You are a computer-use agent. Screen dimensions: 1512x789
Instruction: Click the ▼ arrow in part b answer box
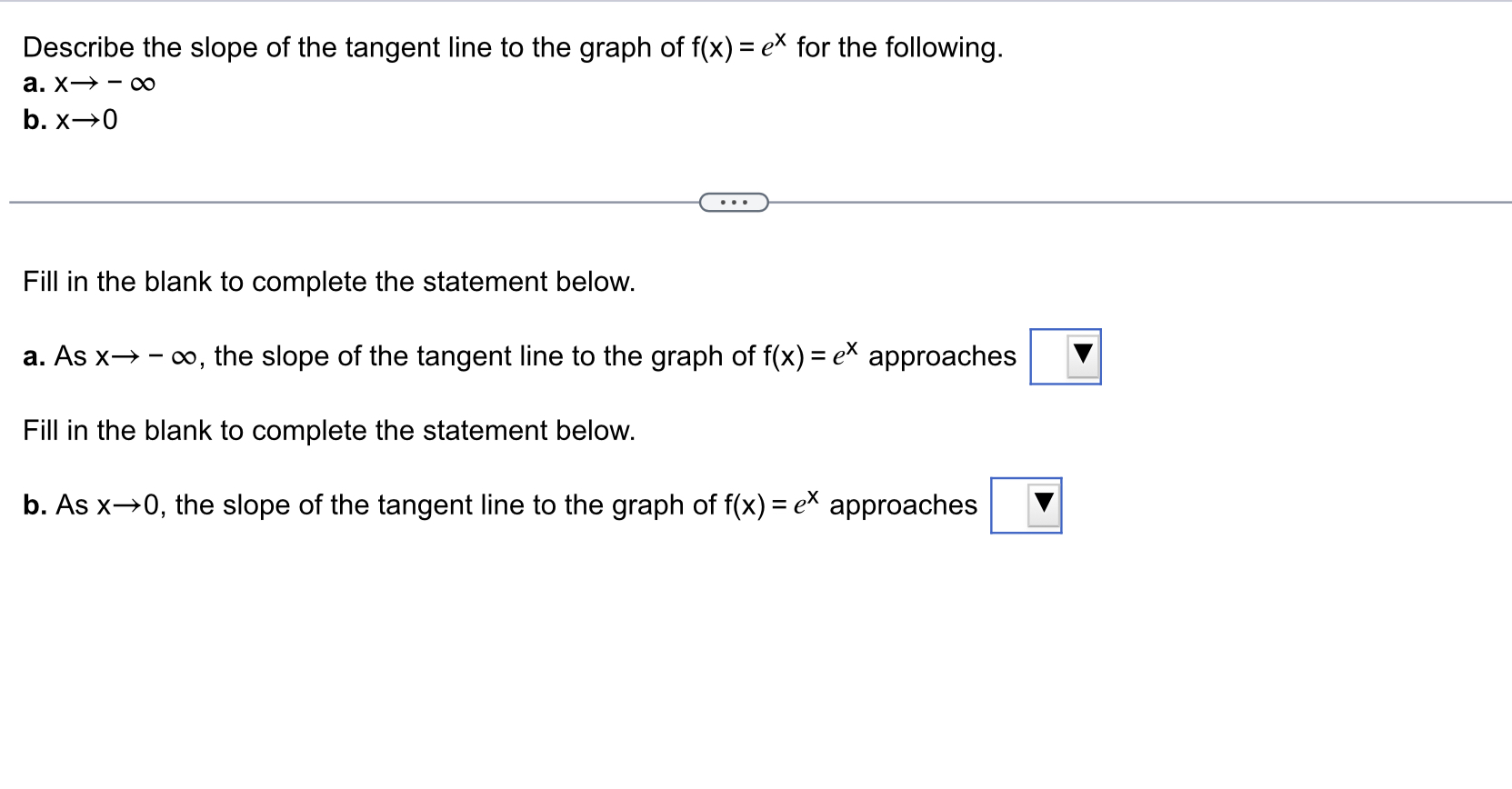click(1043, 504)
